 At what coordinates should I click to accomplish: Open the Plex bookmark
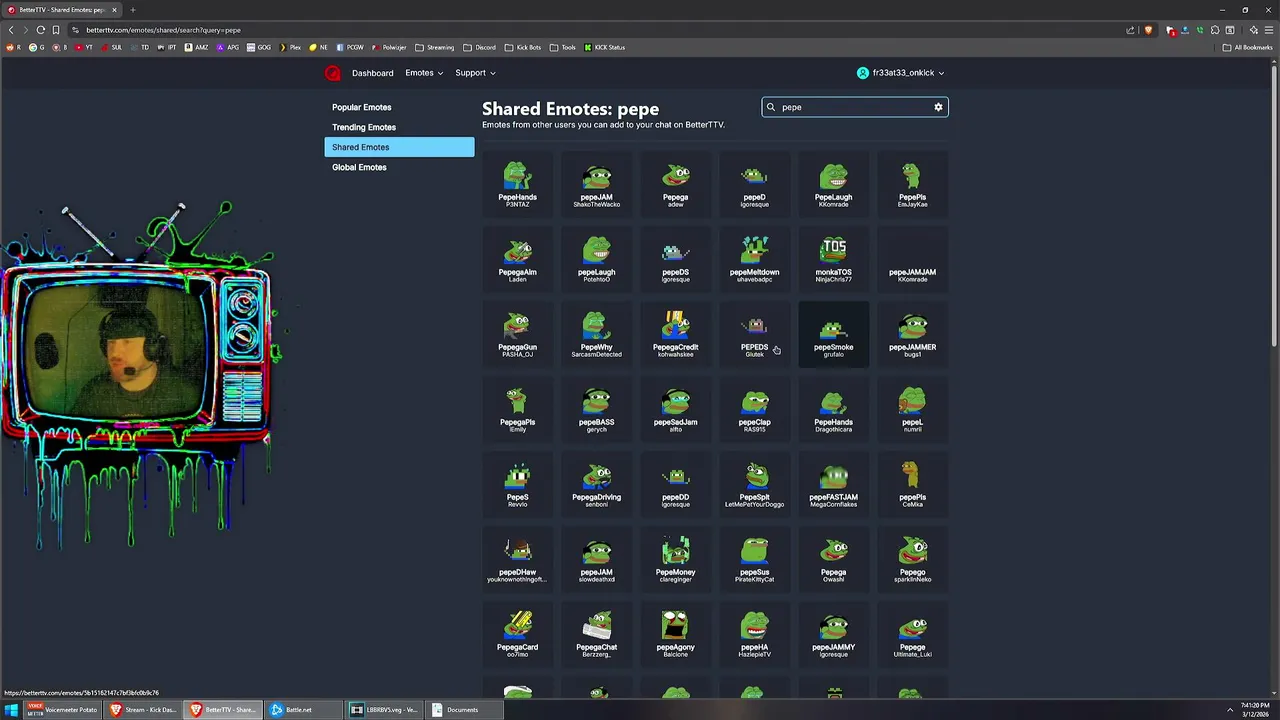290,47
